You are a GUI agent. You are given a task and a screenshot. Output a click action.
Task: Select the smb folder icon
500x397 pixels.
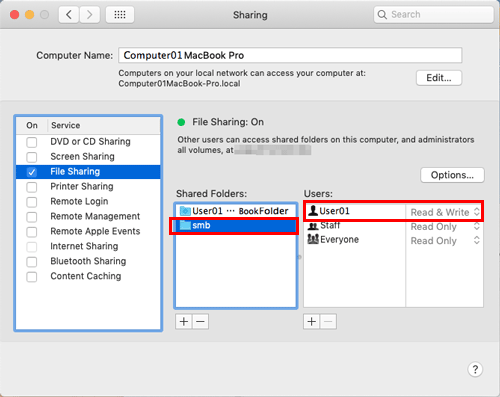tap(185, 225)
